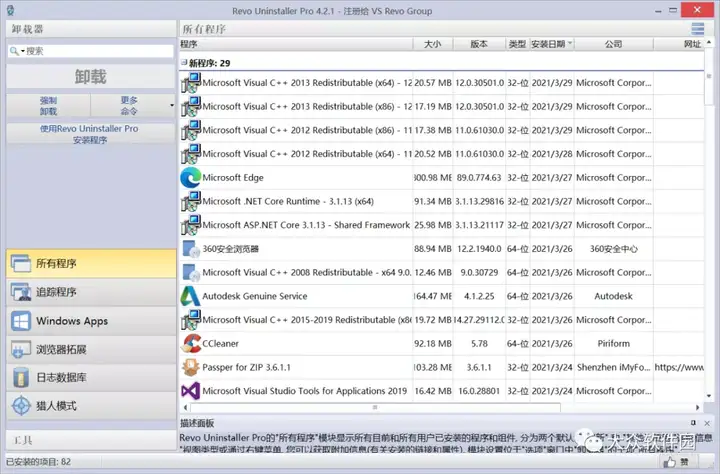The height and width of the screenshot is (474, 720).
Task: Open the 所有程序 module
Action: point(91,263)
